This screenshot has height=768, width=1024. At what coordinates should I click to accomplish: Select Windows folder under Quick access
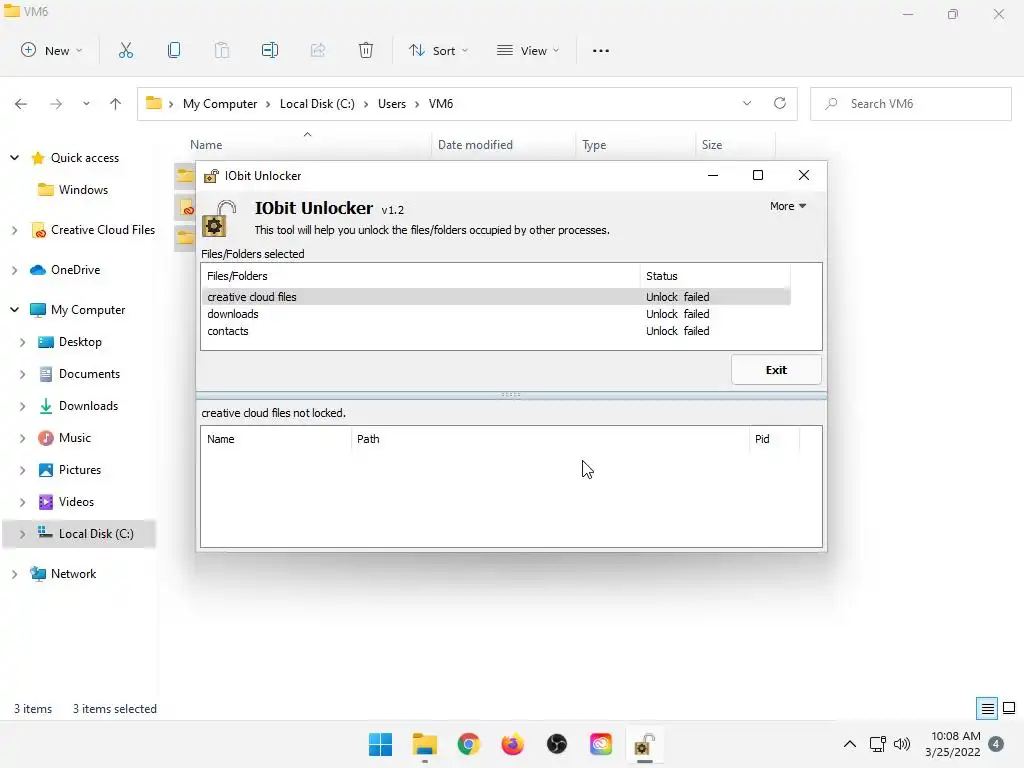click(83, 189)
